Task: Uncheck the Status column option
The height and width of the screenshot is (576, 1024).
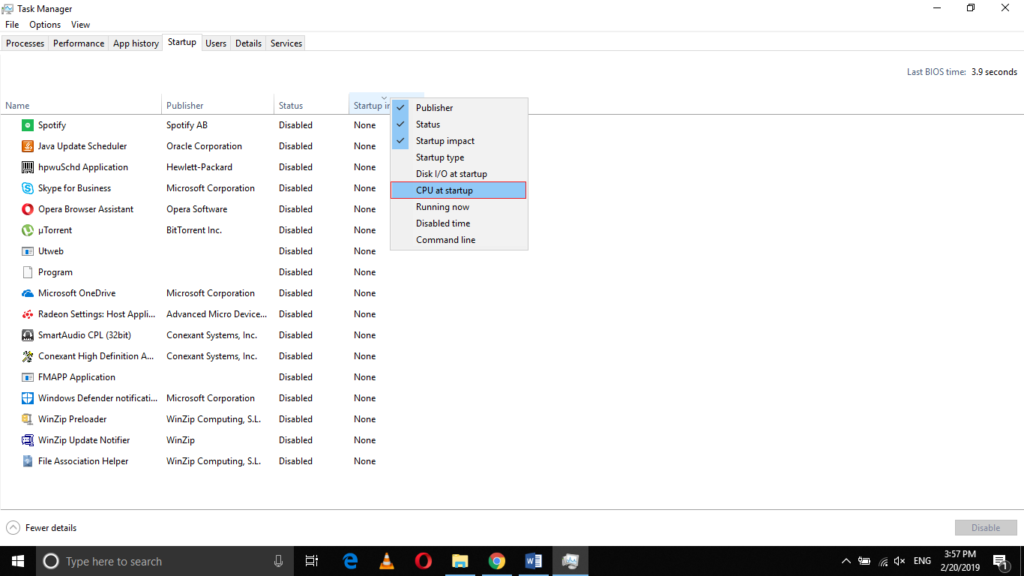Action: point(458,124)
